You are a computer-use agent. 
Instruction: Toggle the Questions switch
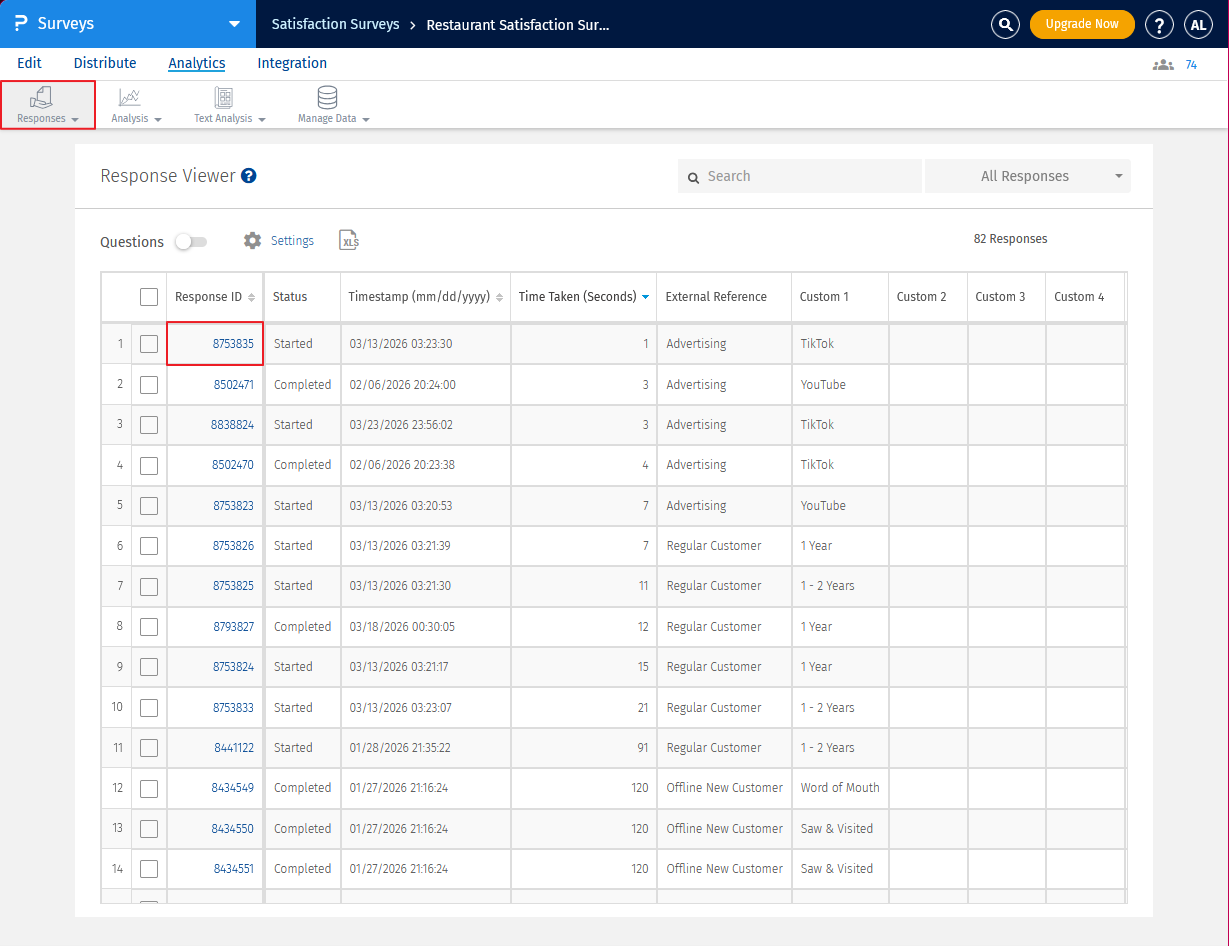[190, 242]
